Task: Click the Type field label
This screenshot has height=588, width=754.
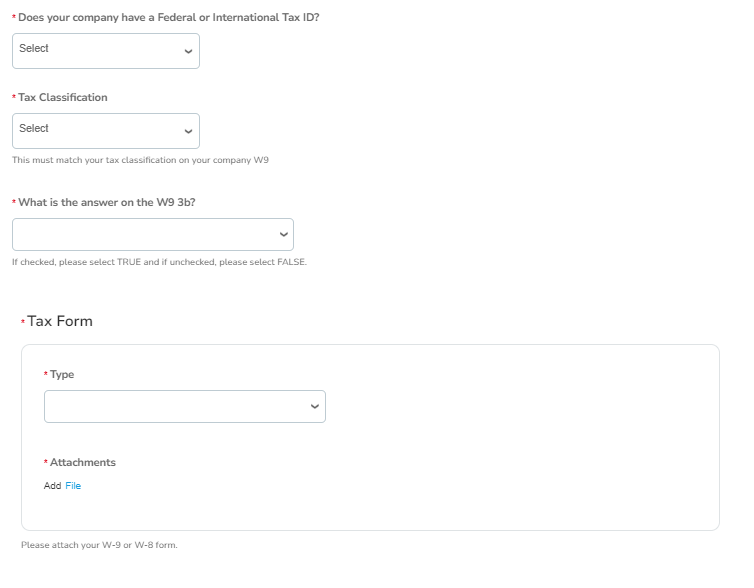Action: click(62, 374)
